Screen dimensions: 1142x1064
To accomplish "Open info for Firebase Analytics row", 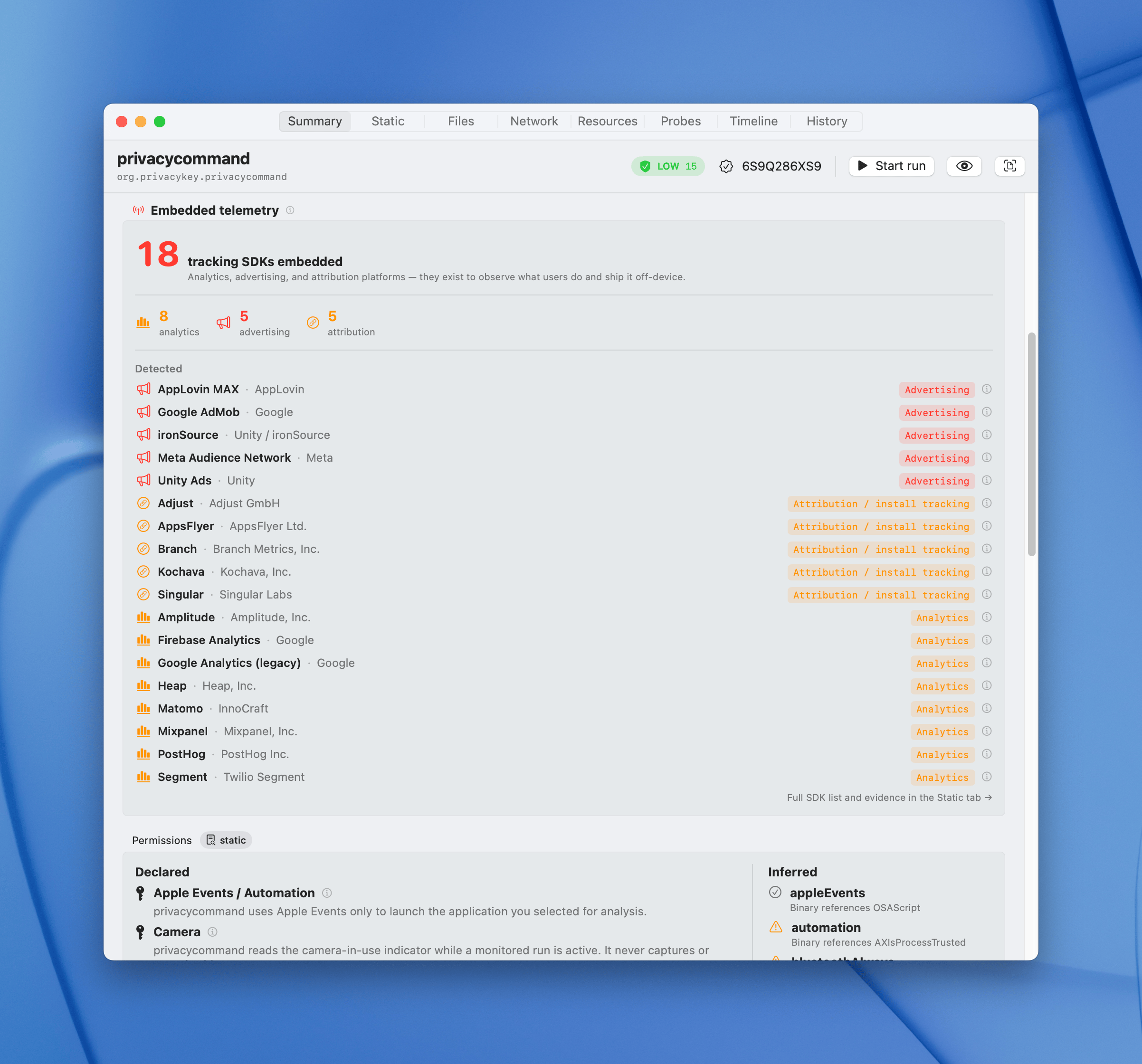I will pos(986,640).
